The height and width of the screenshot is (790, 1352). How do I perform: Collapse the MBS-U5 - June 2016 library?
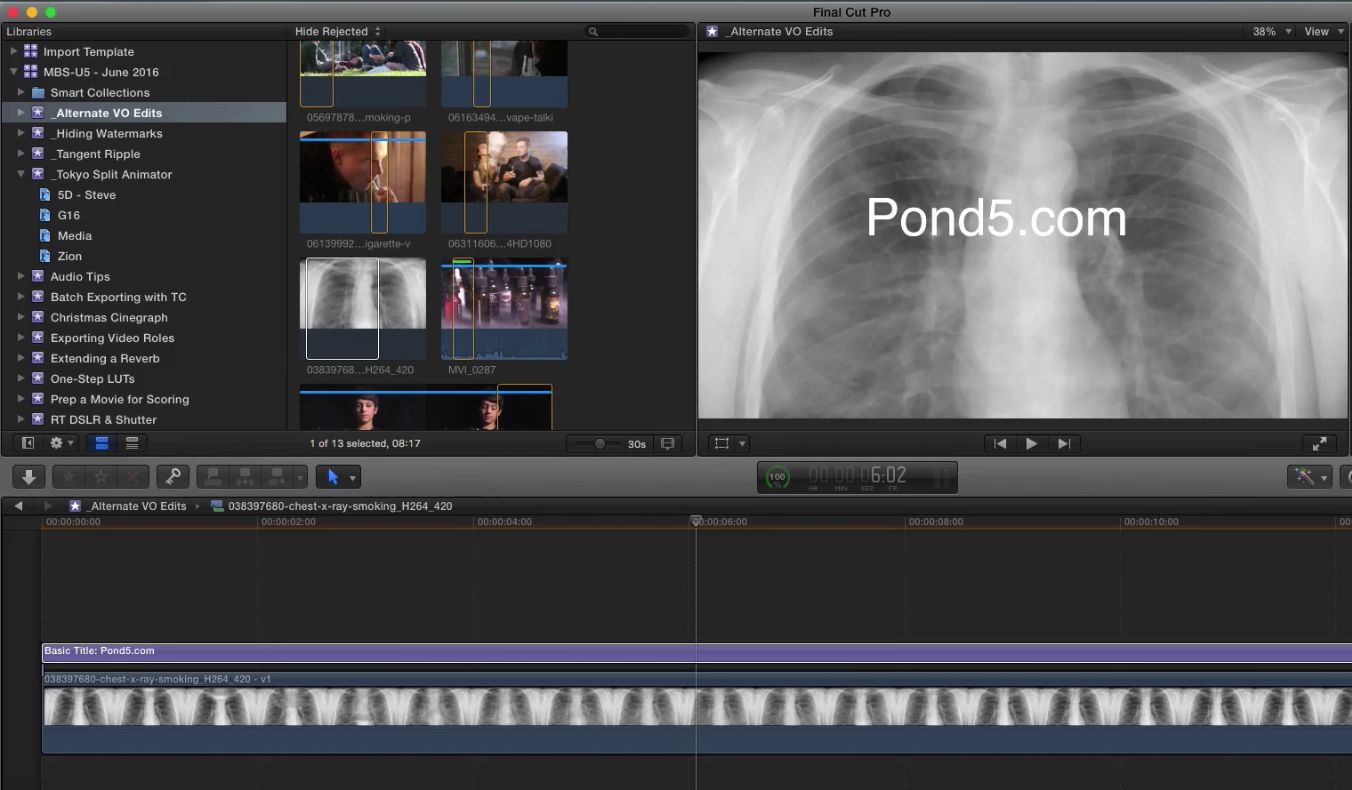(14, 72)
